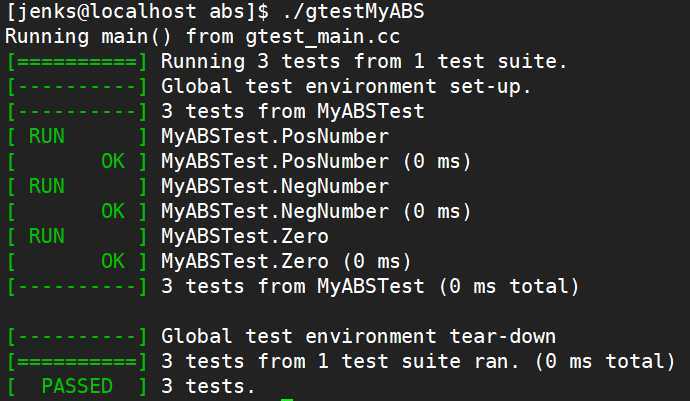
Task: Click the OK label beside MyABSTest.NegNumber
Action: coord(113,212)
